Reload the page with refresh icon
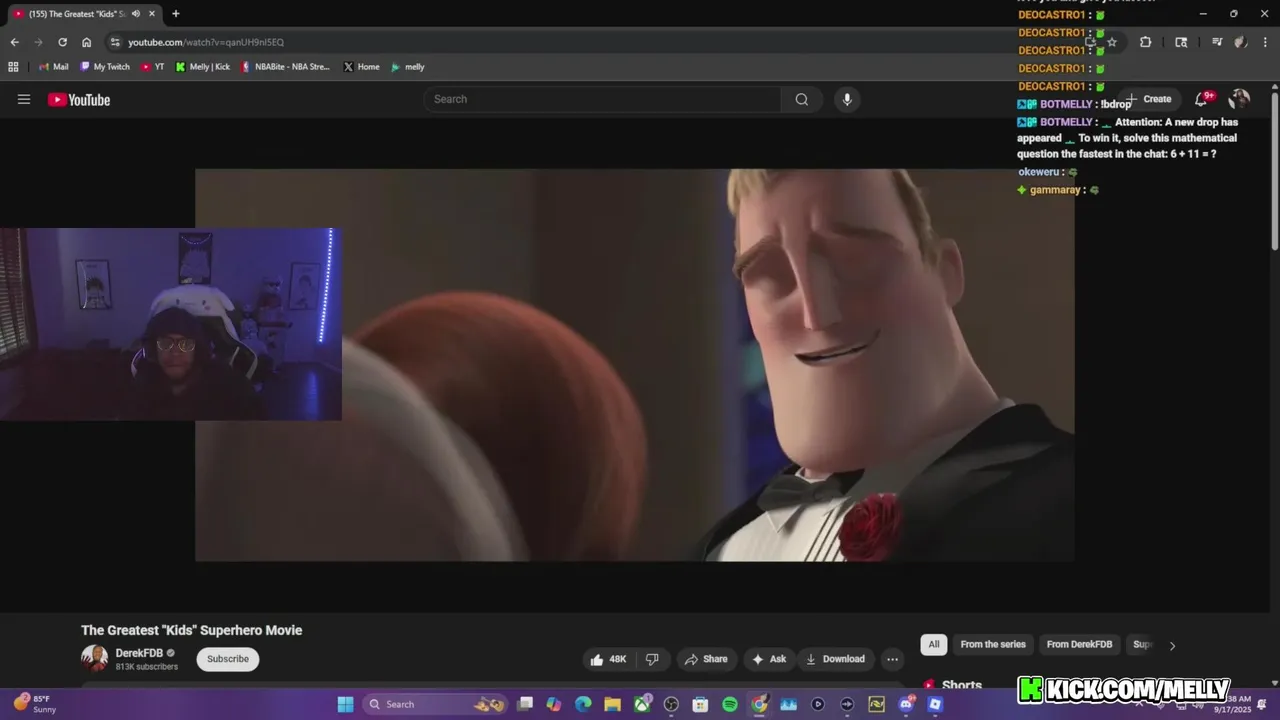 pyautogui.click(x=62, y=42)
